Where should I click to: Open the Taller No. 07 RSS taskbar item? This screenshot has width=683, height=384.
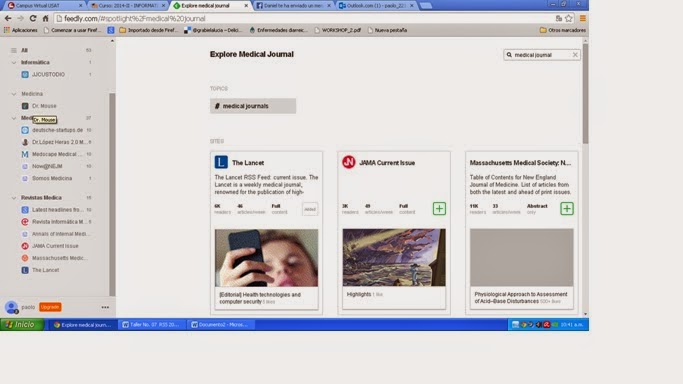pos(152,324)
